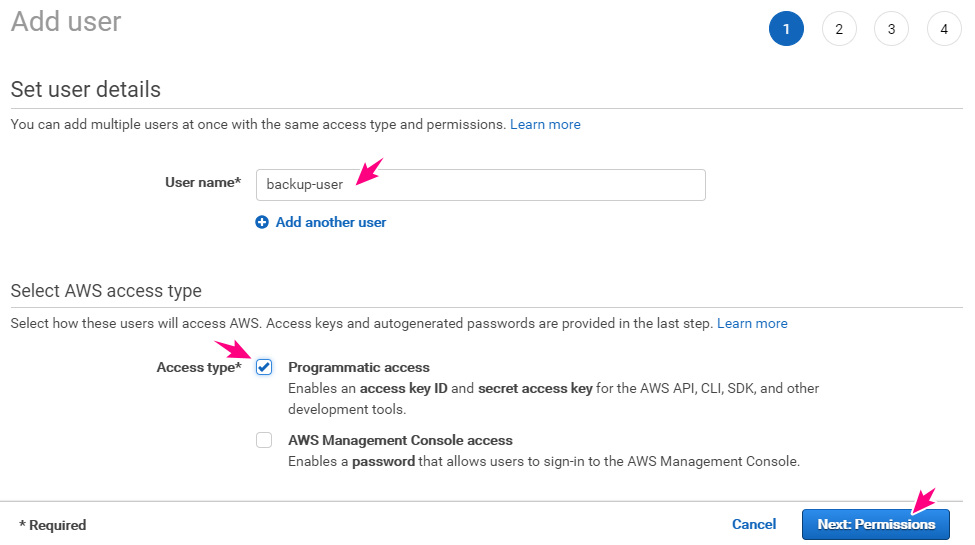This screenshot has height=545, width=975.
Task: Select step 3 circle in wizard
Action: tap(891, 29)
